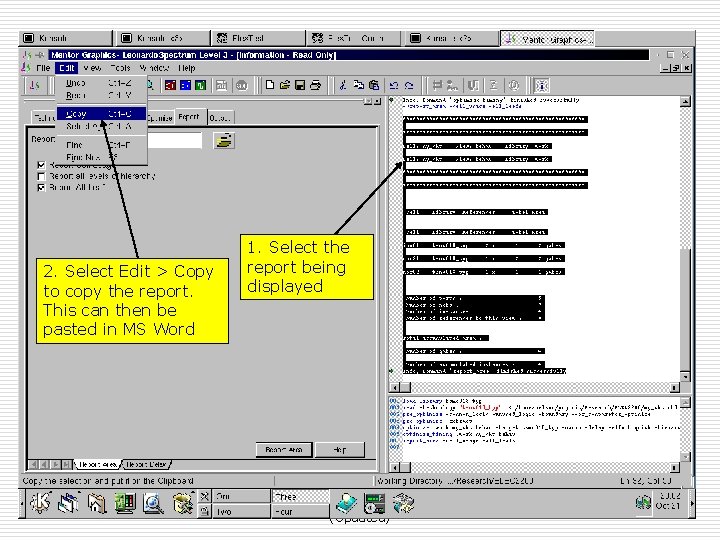
Task: Select the Report Delay bottom sheet tab
Action: click(146, 465)
